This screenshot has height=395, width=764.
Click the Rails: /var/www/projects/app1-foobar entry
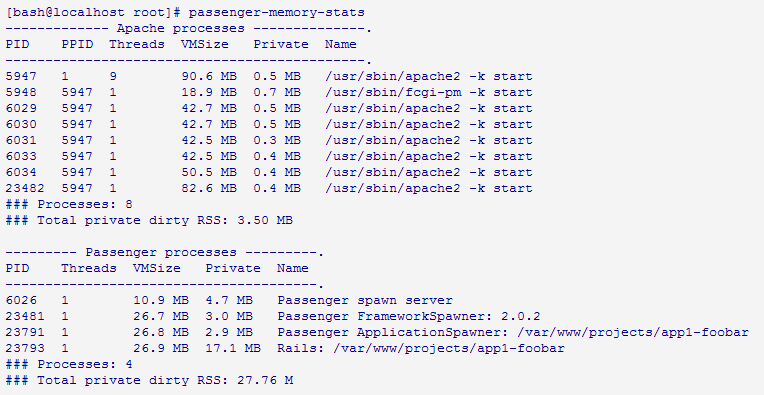(421, 349)
